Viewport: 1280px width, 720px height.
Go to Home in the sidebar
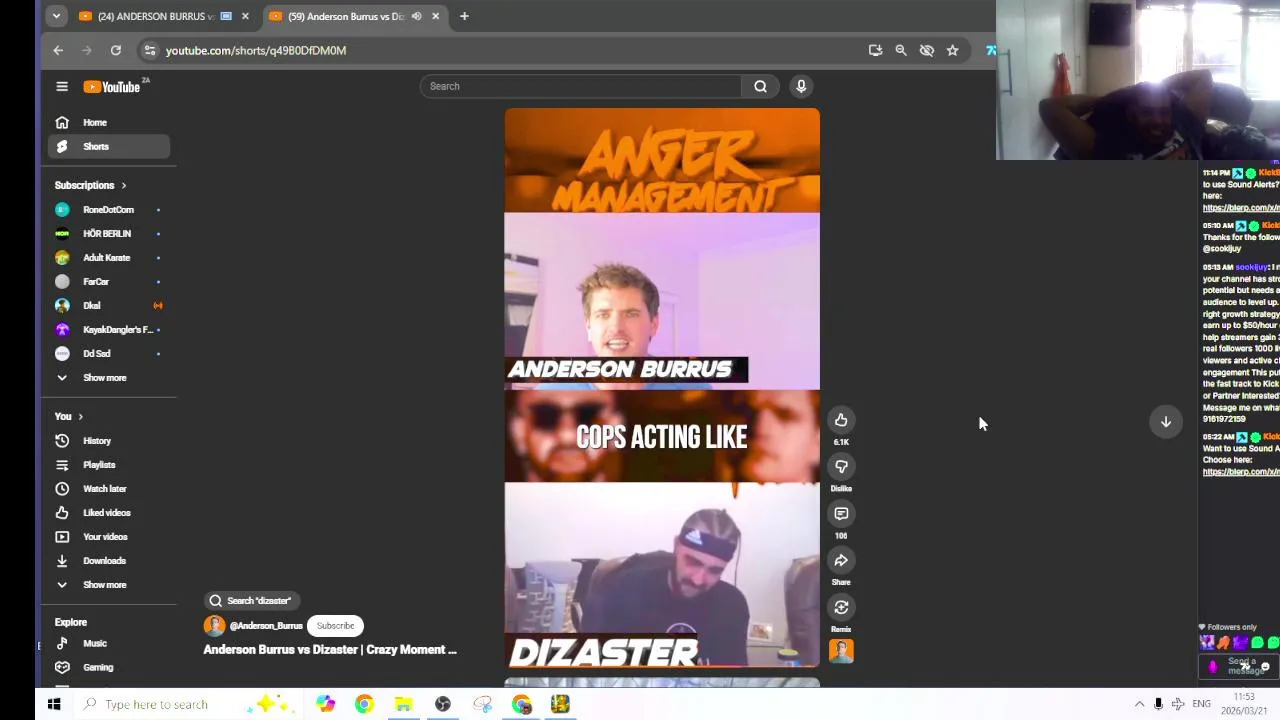pos(109,122)
